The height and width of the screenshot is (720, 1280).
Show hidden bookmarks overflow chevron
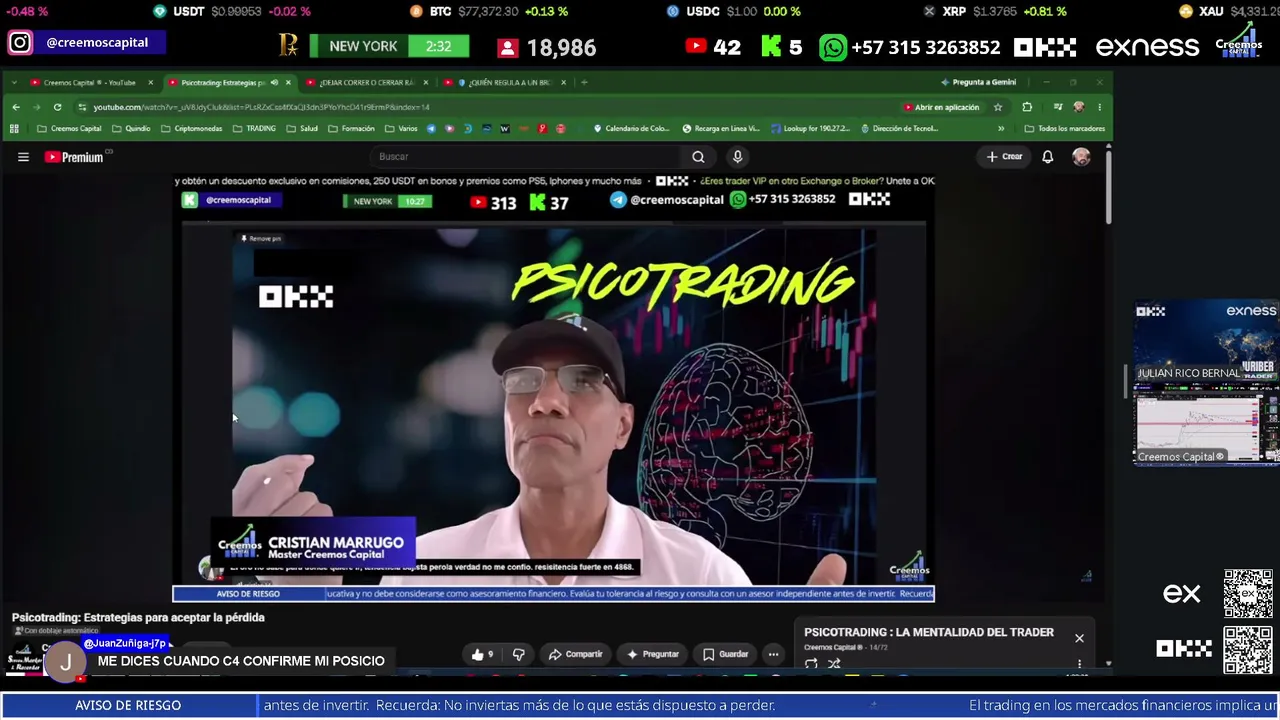click(x=1001, y=129)
